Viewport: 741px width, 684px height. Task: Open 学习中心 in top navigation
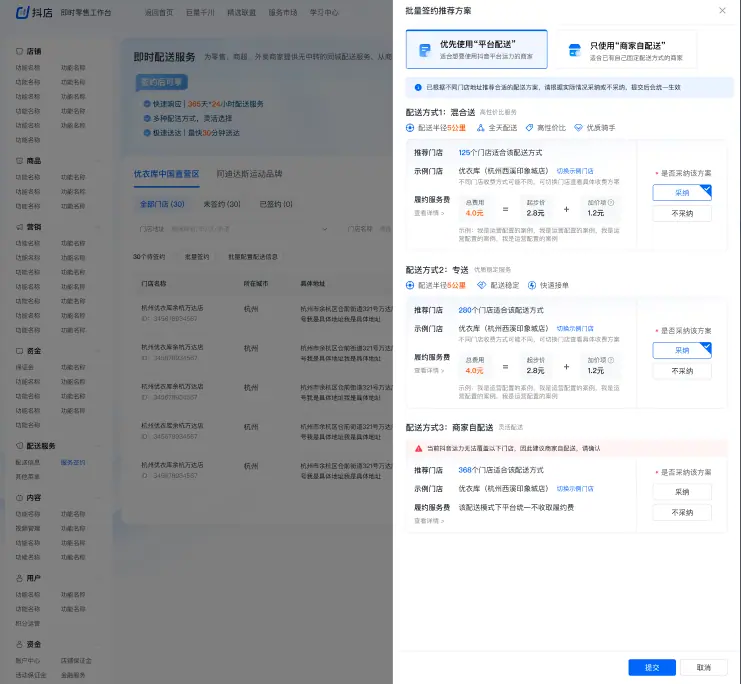coord(324,13)
